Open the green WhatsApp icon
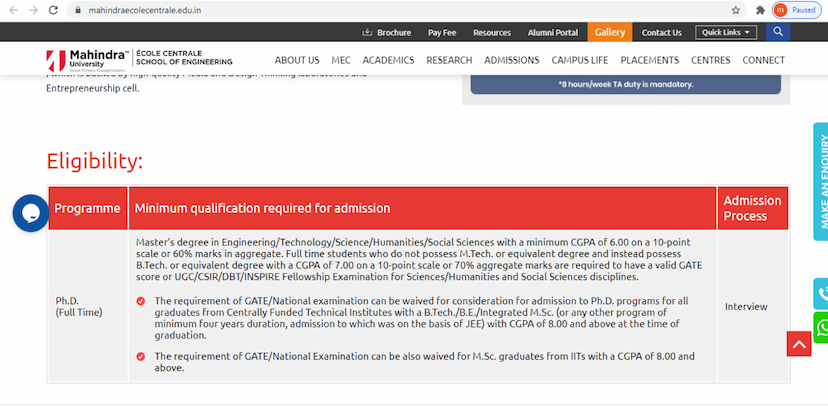 coord(821,328)
